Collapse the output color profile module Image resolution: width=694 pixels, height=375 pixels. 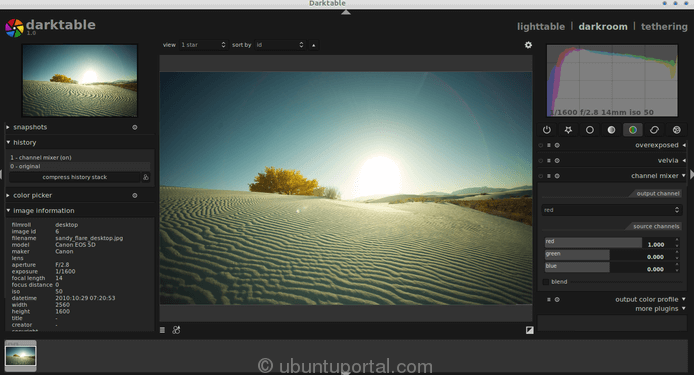click(x=684, y=300)
